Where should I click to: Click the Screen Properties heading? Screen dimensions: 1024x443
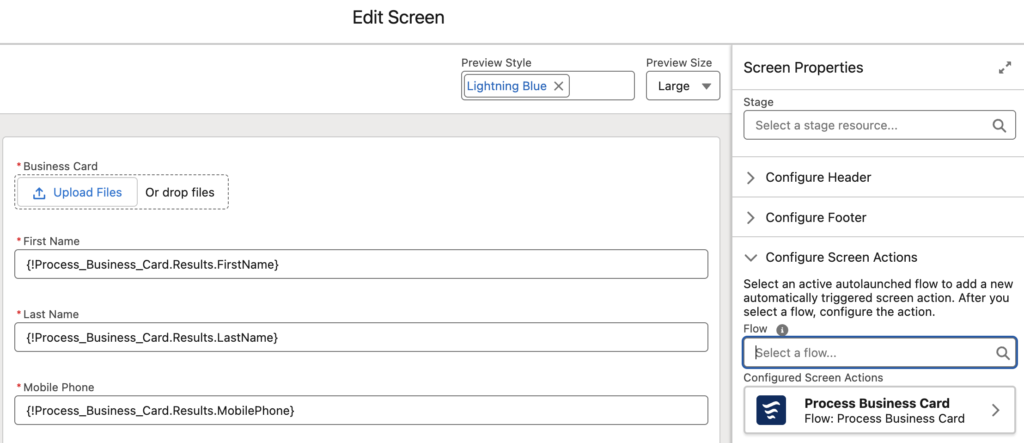803,67
